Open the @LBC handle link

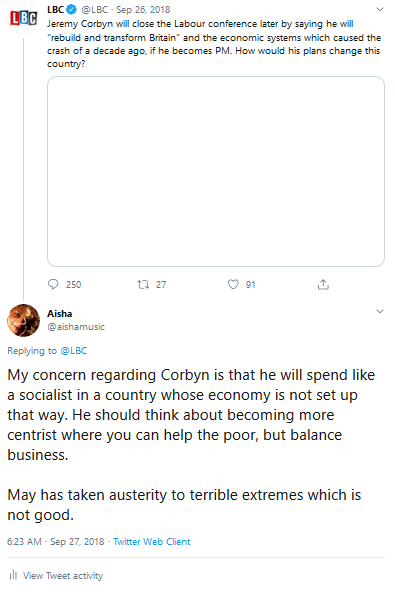95,9
